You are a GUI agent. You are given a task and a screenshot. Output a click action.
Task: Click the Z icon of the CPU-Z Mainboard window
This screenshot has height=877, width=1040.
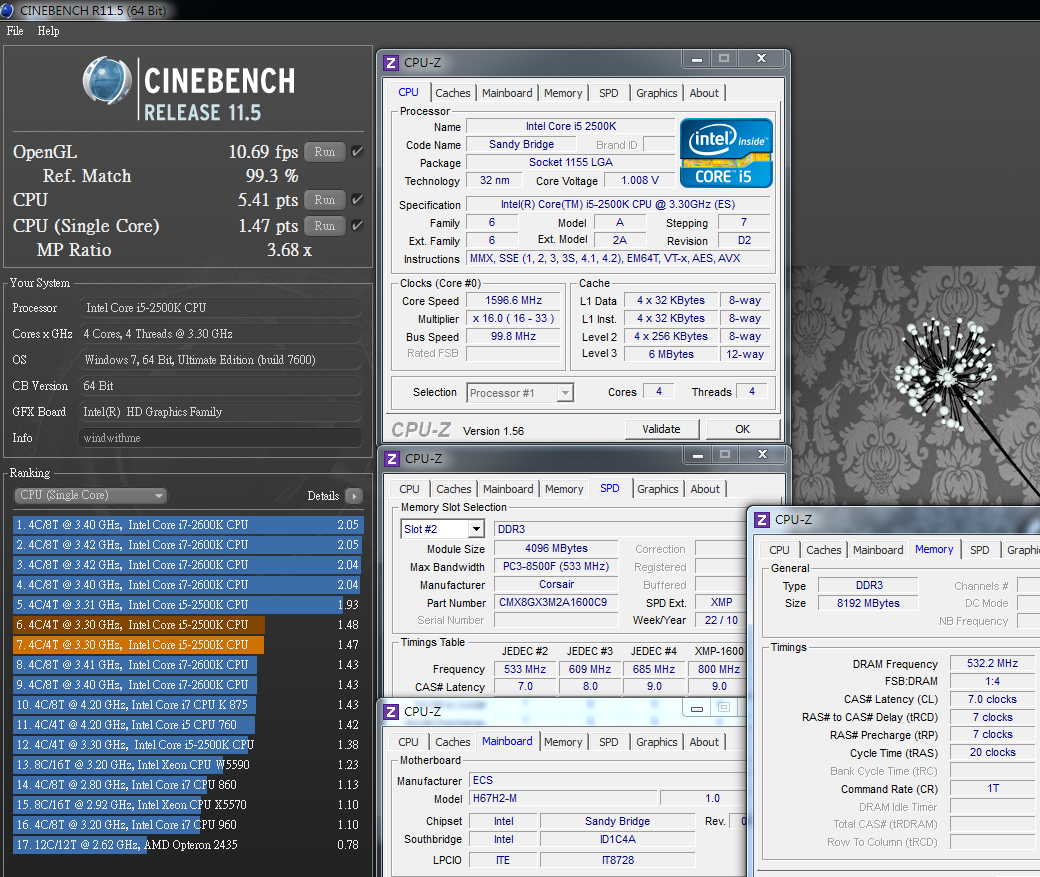point(391,711)
